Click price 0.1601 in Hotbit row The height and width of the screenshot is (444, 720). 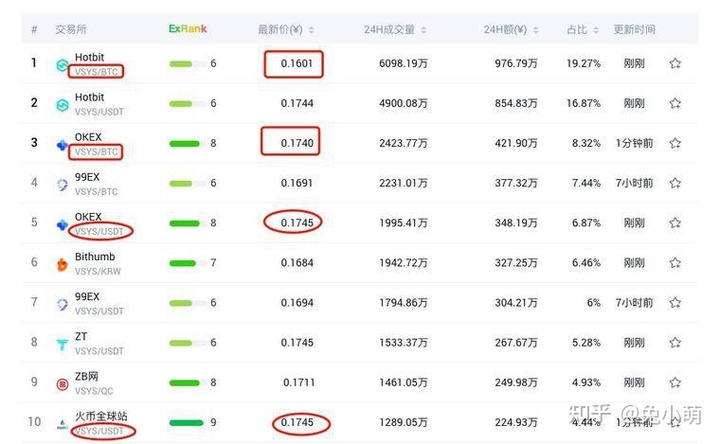click(x=297, y=63)
